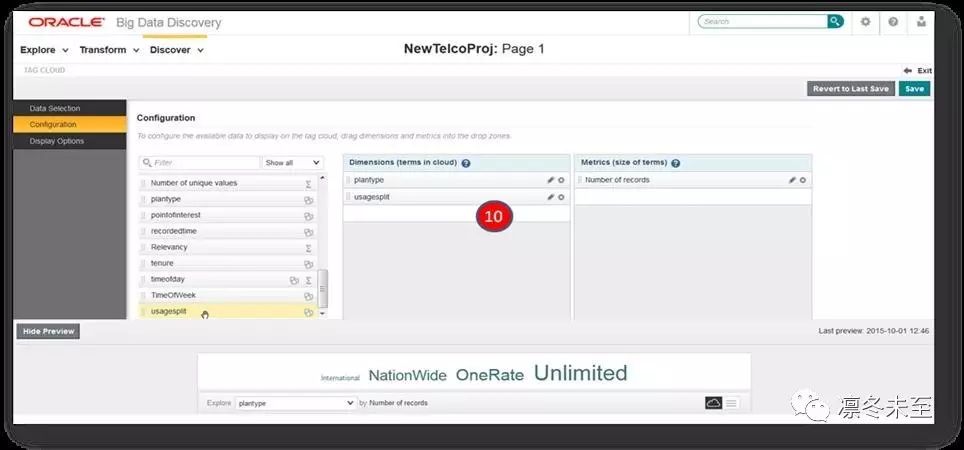This screenshot has height=450, width=964.
Task: Click the attribute list scroll-down arrow
Action: (323, 314)
